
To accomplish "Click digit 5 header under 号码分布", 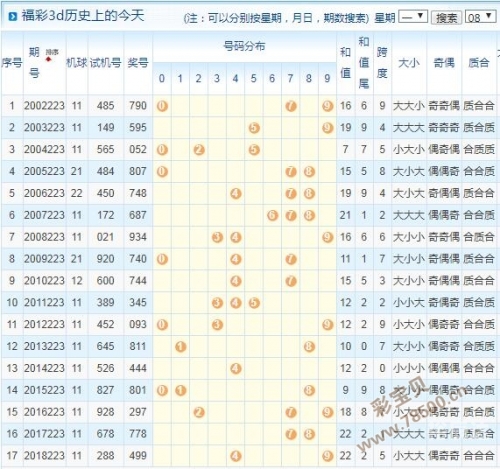I will point(254,79).
